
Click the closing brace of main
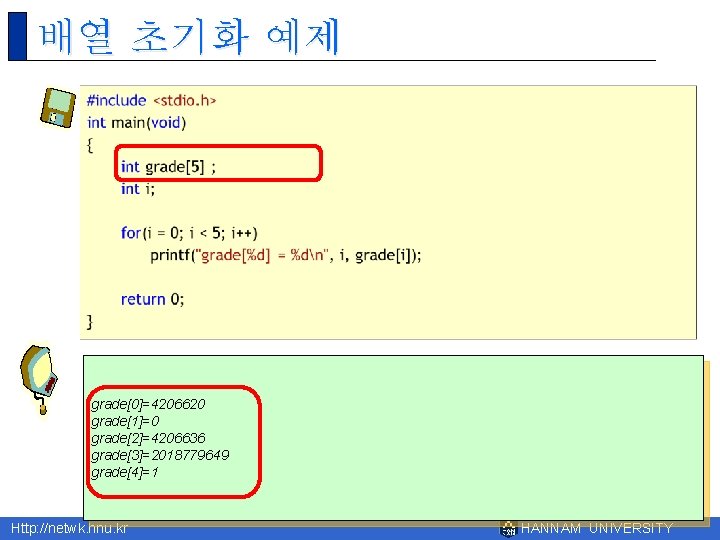coord(90,322)
